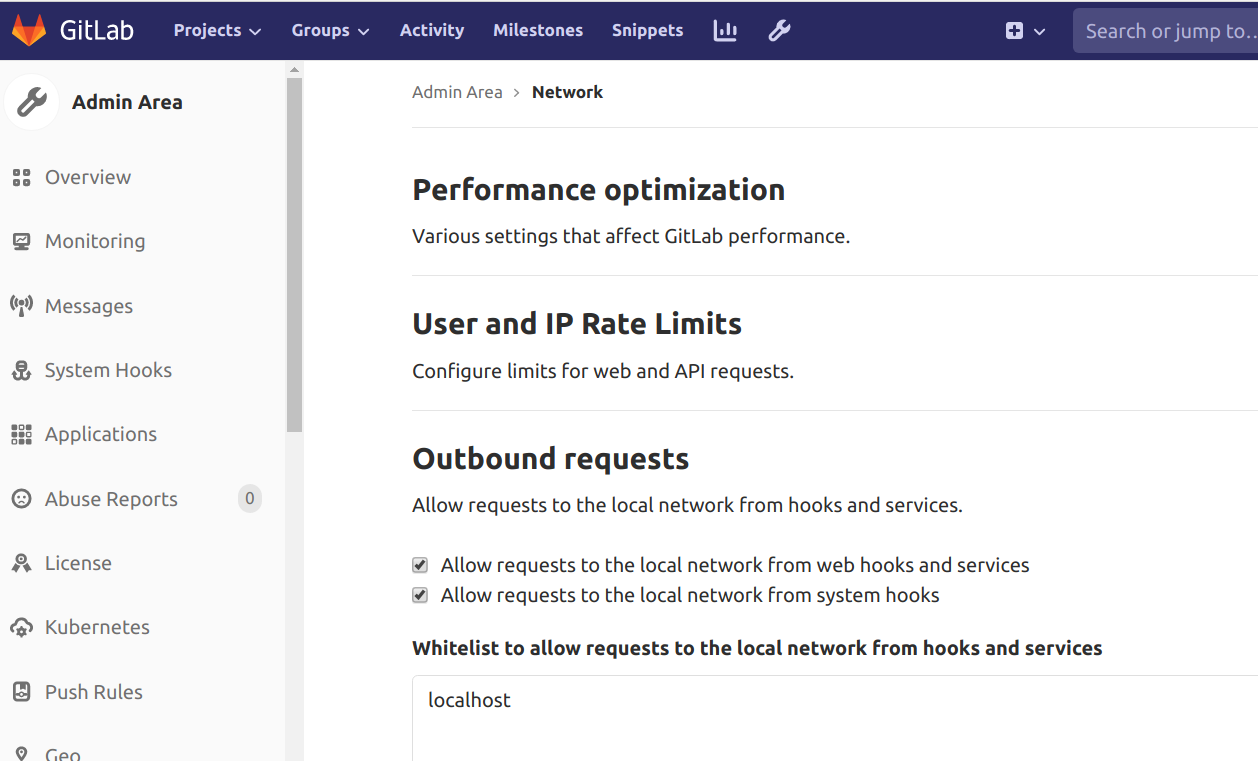
Task: Go to Activity in top navigation
Action: (x=432, y=31)
